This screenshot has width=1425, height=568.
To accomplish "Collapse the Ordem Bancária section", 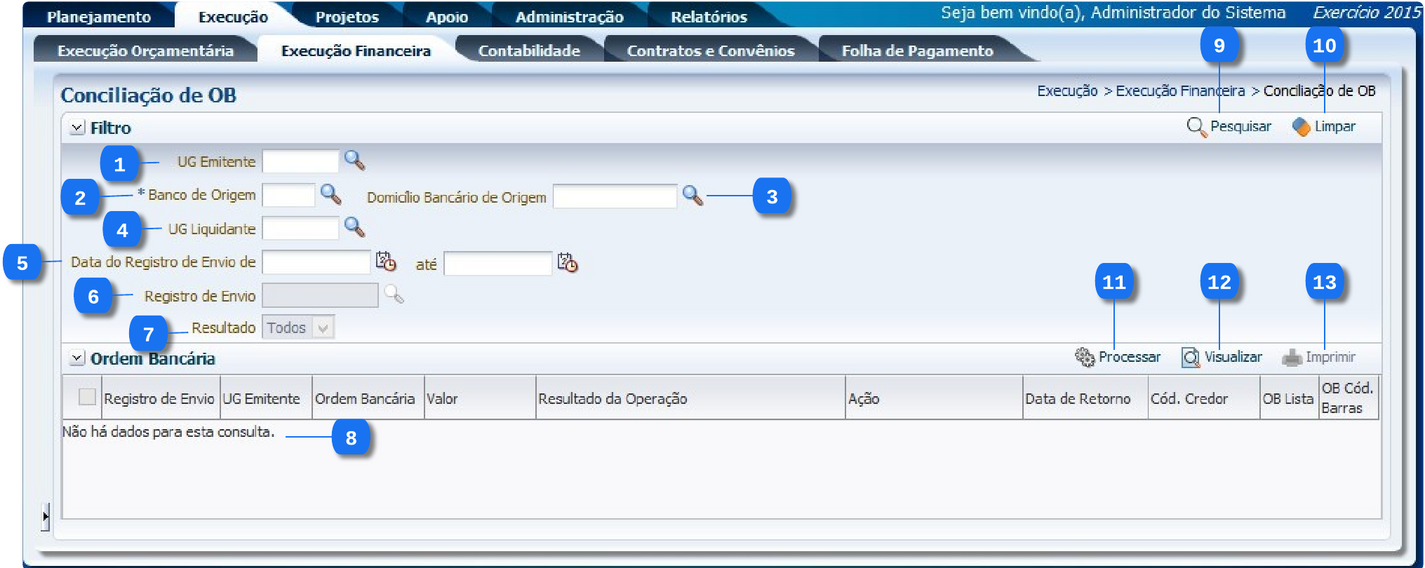I will click(x=77, y=358).
